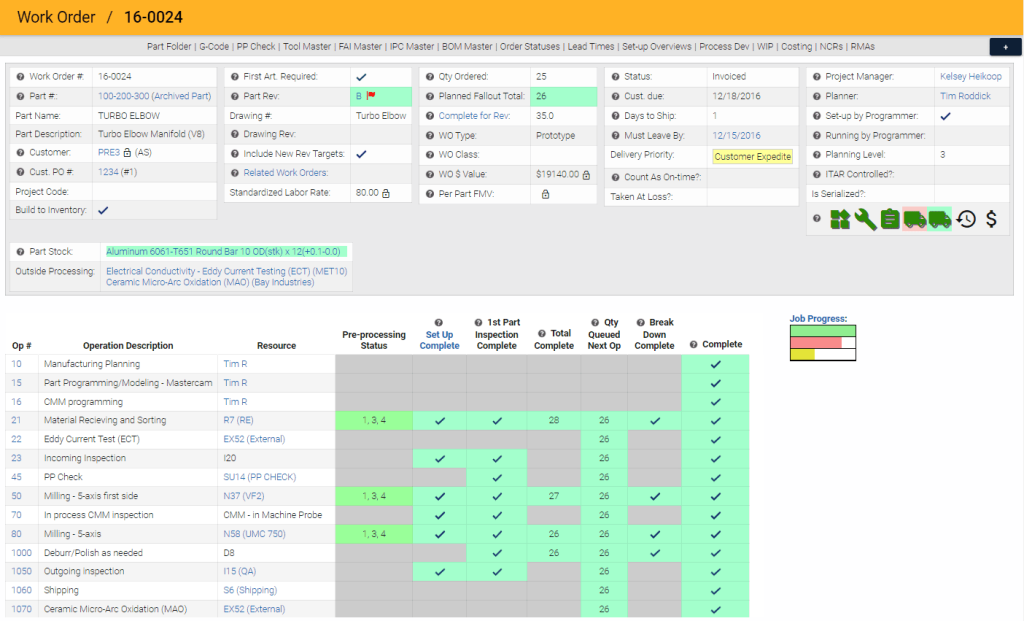This screenshot has width=1024, height=621.
Task: Click the dark plus expand button
Action: pos(1004,47)
